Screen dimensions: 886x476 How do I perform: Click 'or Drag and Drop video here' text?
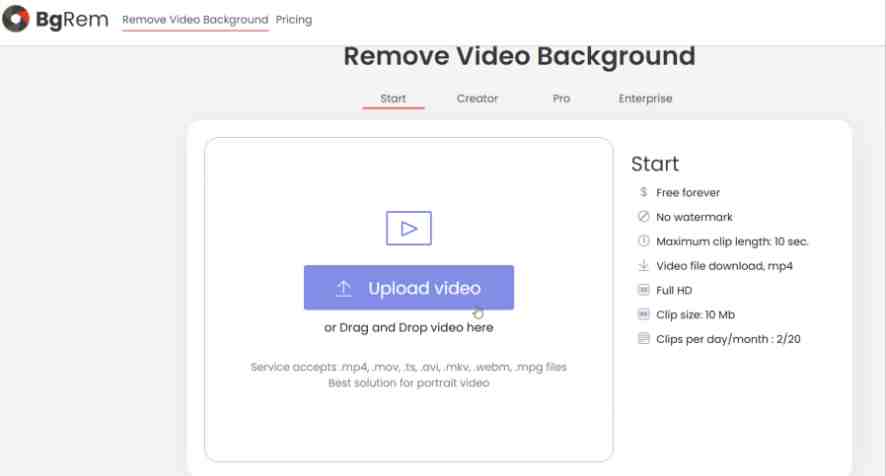point(409,327)
